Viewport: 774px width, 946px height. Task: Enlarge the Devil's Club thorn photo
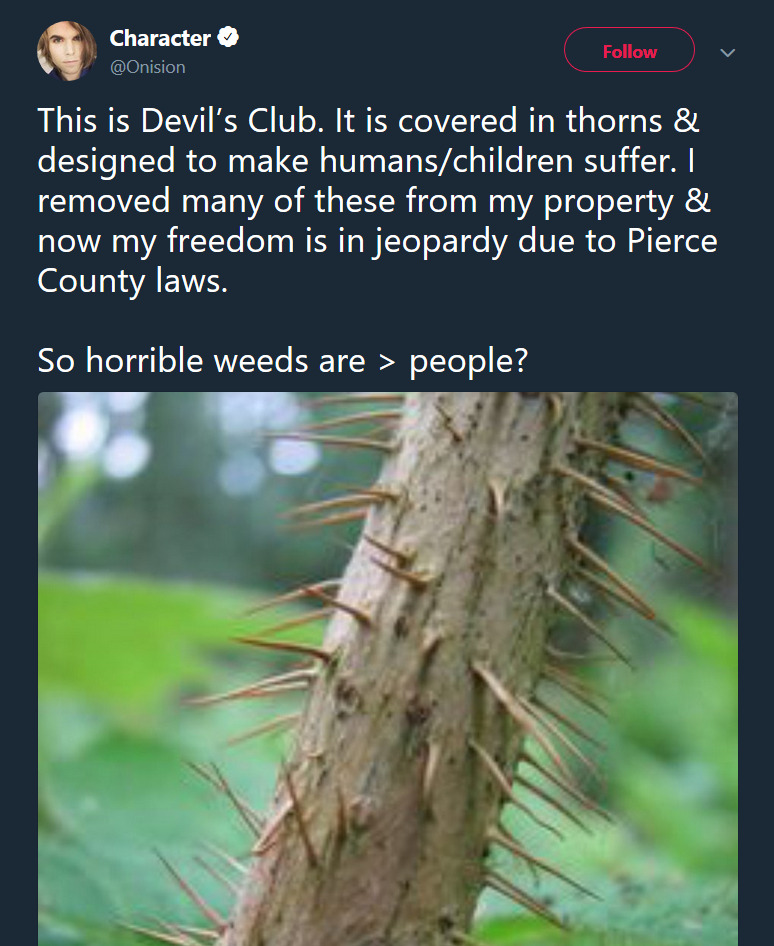pyautogui.click(x=388, y=668)
